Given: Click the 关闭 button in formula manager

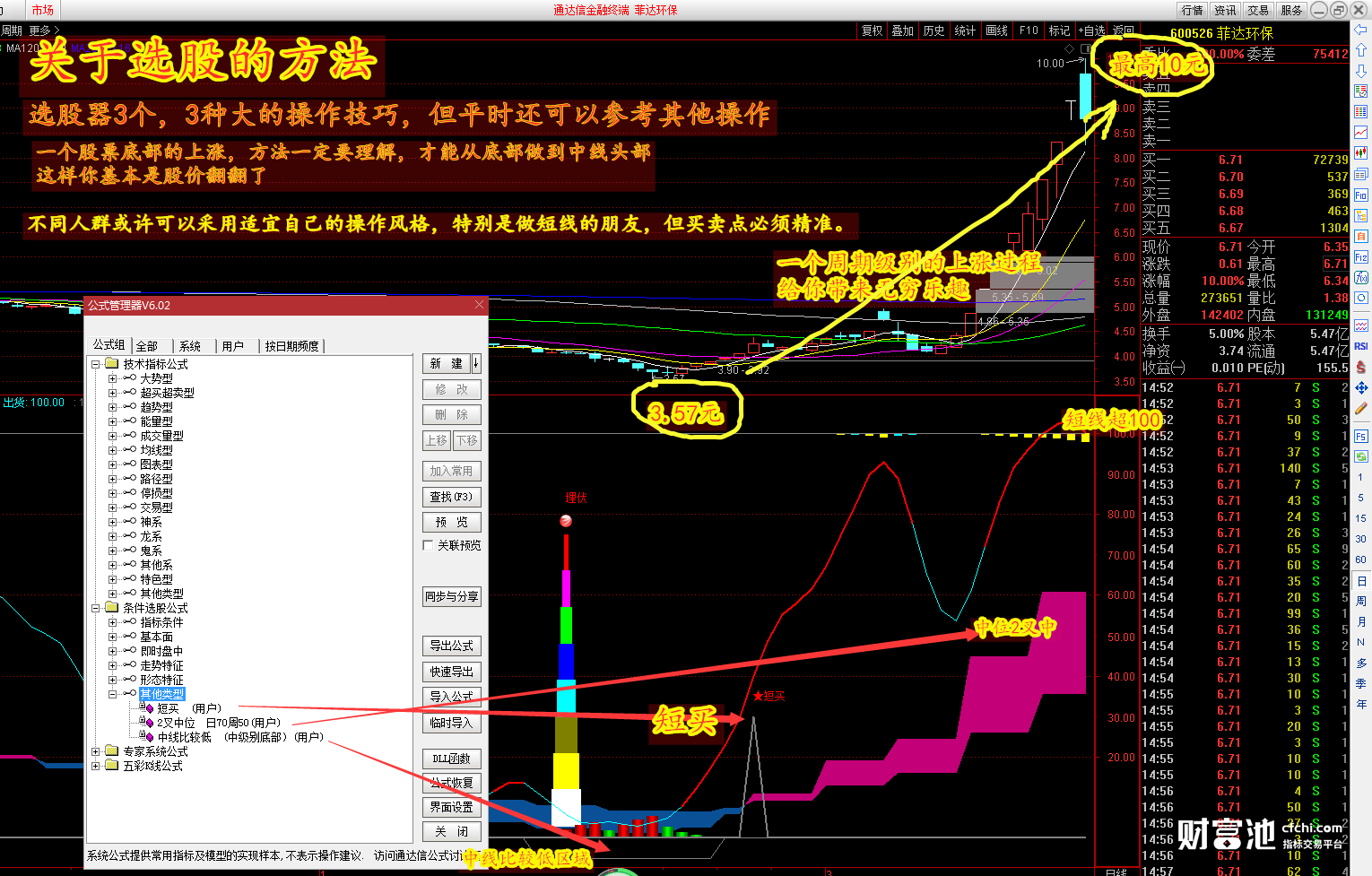Looking at the screenshot, I should coord(452,831).
